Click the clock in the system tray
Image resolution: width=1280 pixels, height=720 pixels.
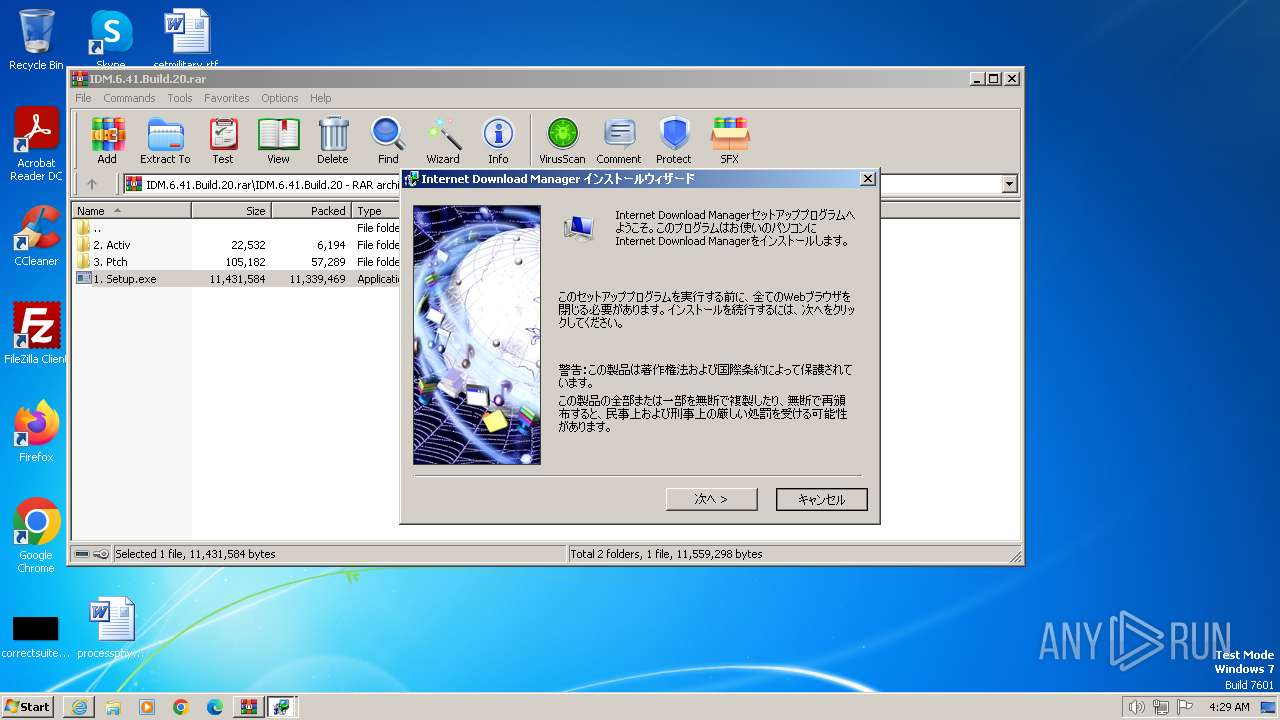[1229, 707]
